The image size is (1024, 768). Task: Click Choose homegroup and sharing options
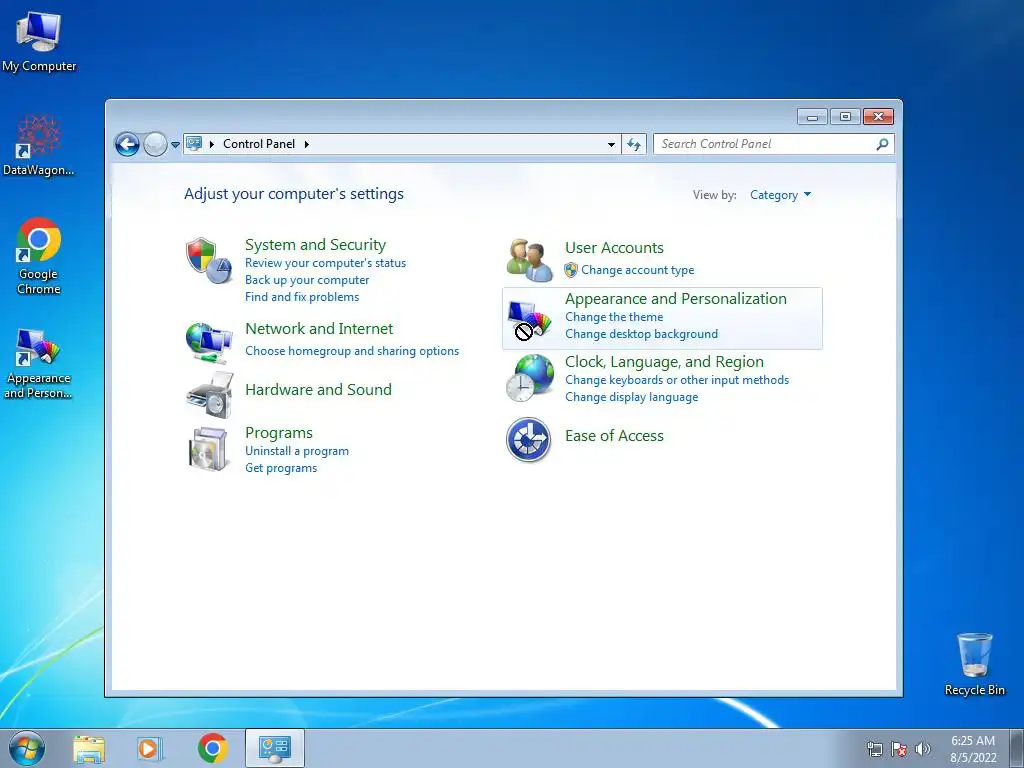(x=352, y=351)
